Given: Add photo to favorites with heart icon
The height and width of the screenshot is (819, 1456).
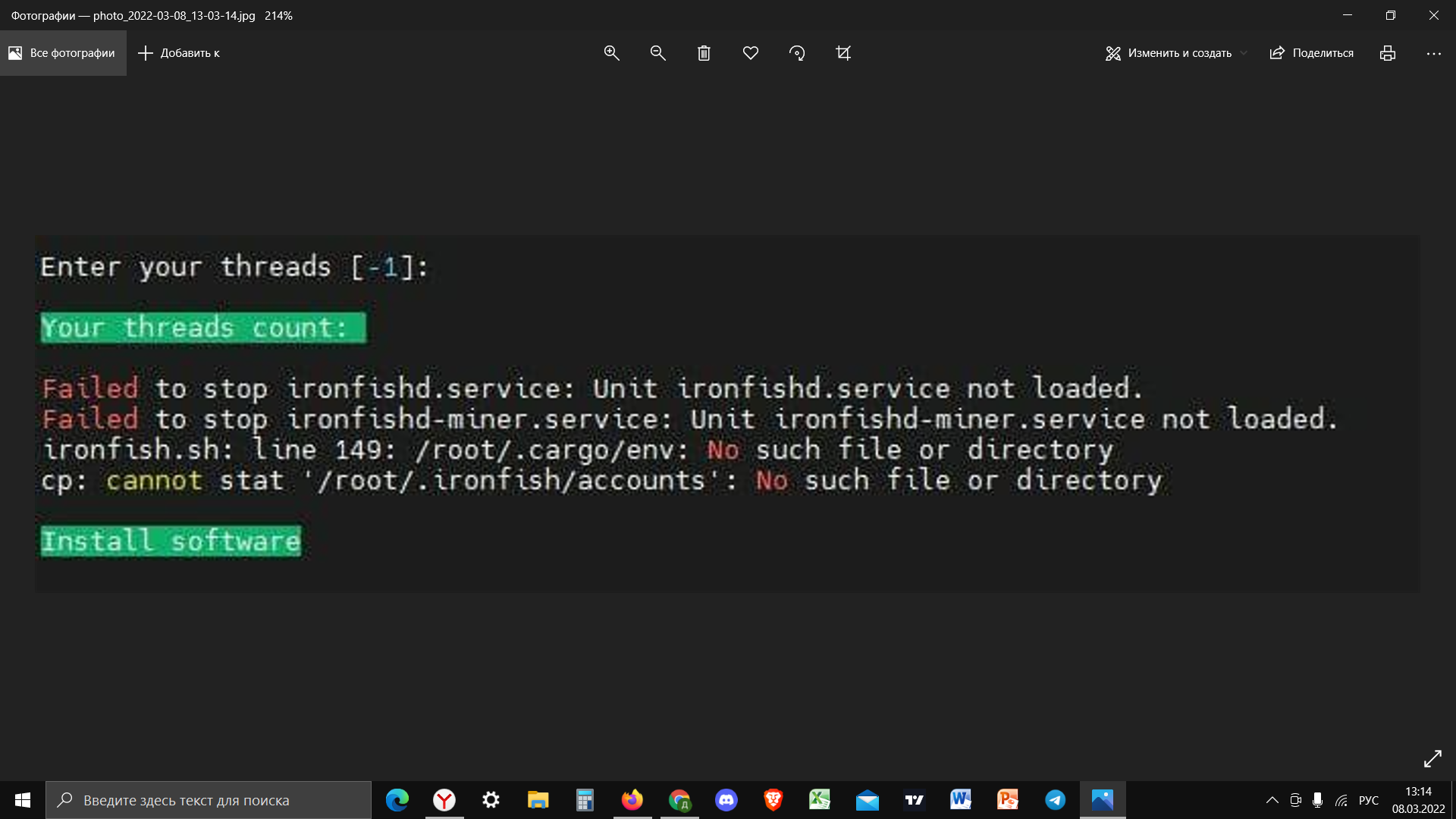Looking at the screenshot, I should pyautogui.click(x=751, y=53).
